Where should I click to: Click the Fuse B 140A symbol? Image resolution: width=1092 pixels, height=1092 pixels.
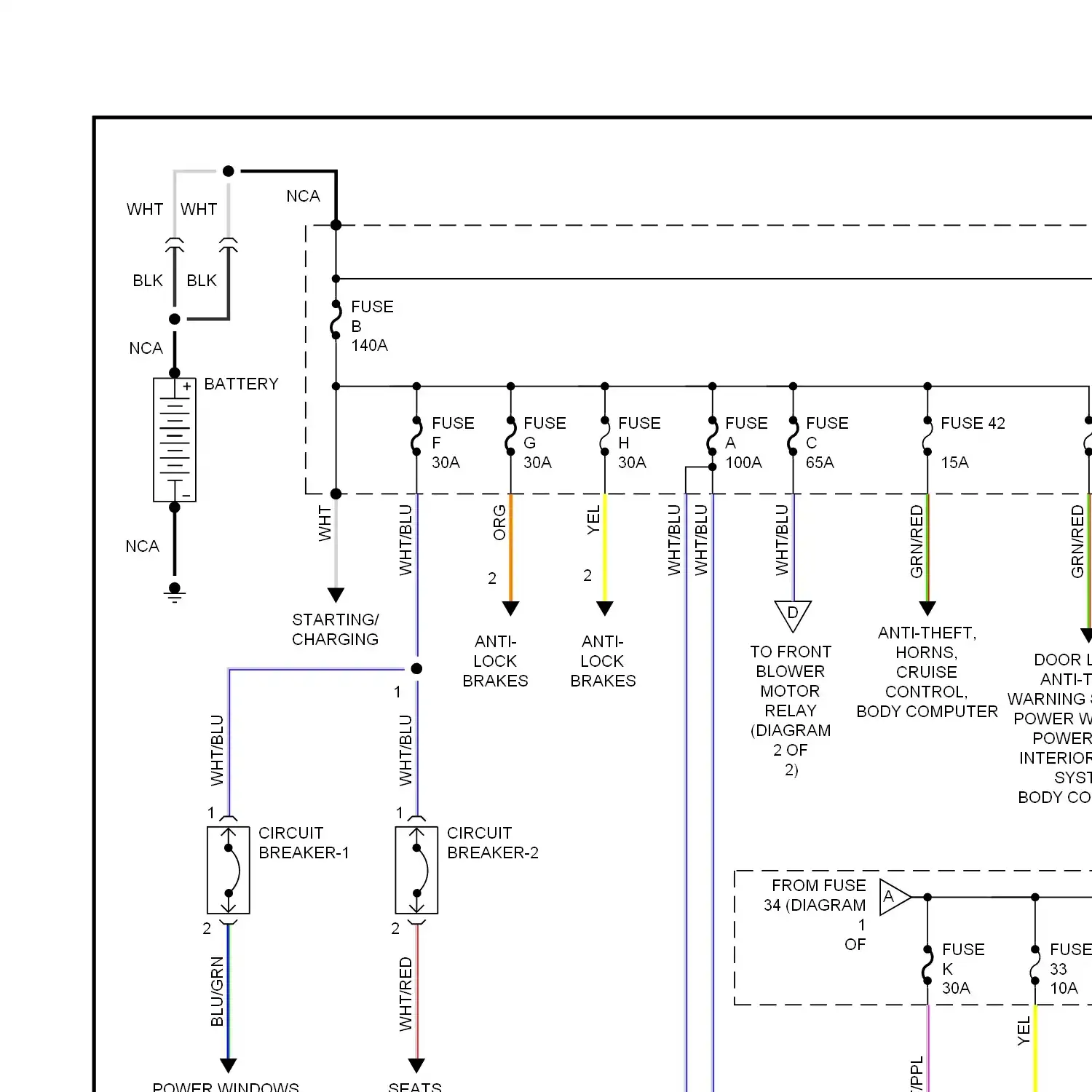tap(336, 320)
